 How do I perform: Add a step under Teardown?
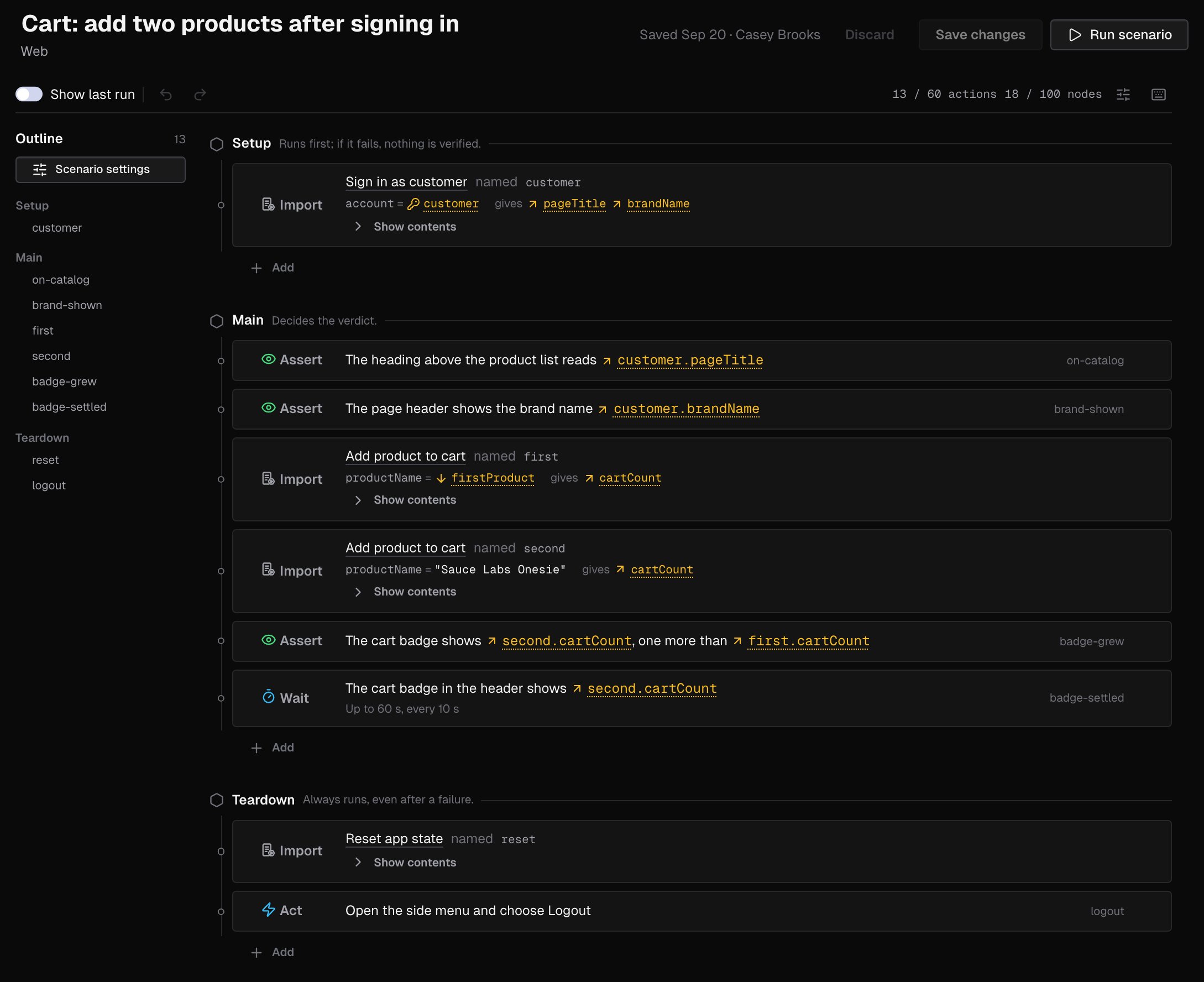273,953
